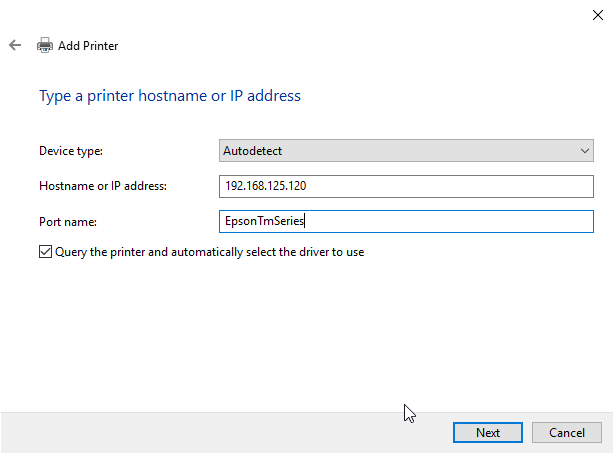Open the Autodetect device type dropdown
This screenshot has width=614, height=454.
tap(406, 150)
